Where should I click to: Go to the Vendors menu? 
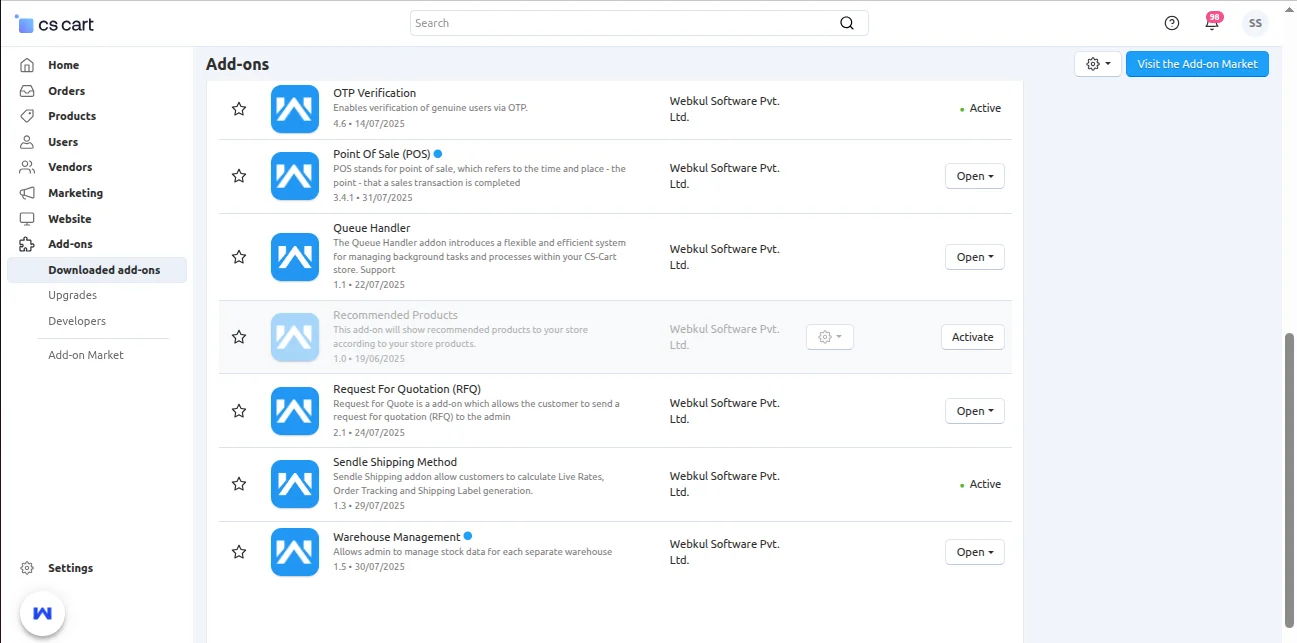(70, 167)
